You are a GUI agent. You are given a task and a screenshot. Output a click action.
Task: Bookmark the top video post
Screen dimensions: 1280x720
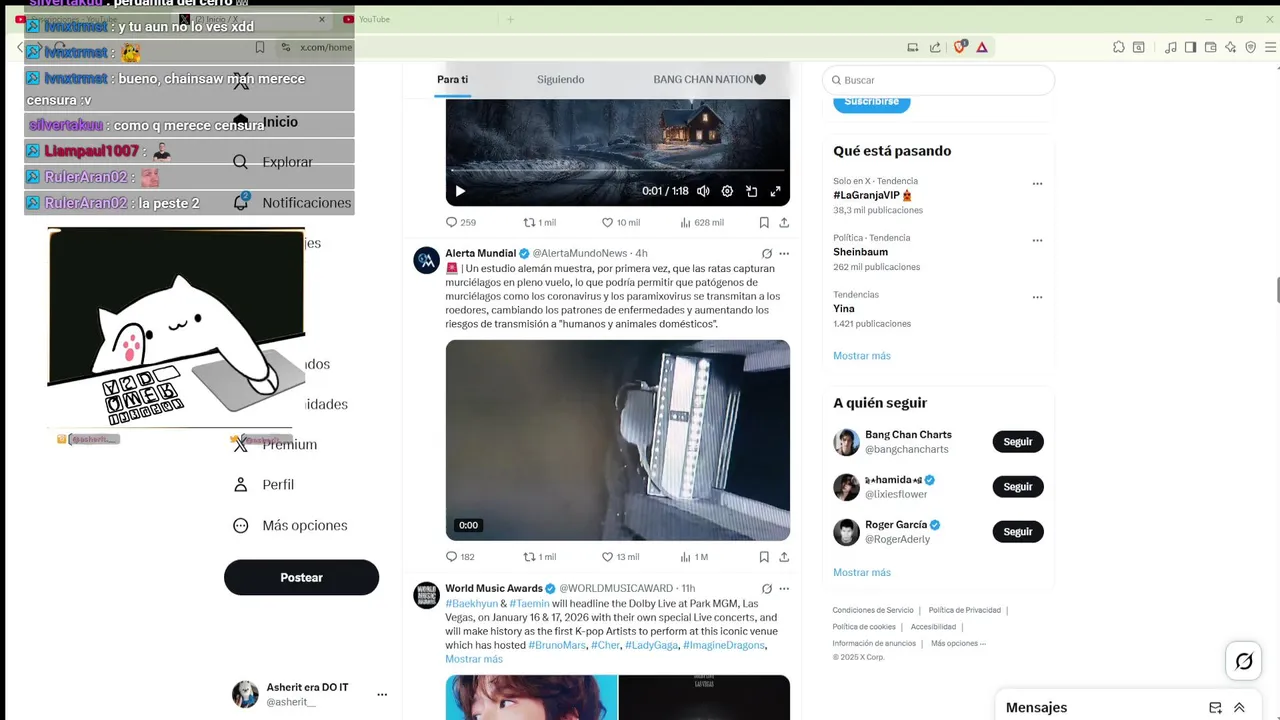click(764, 222)
